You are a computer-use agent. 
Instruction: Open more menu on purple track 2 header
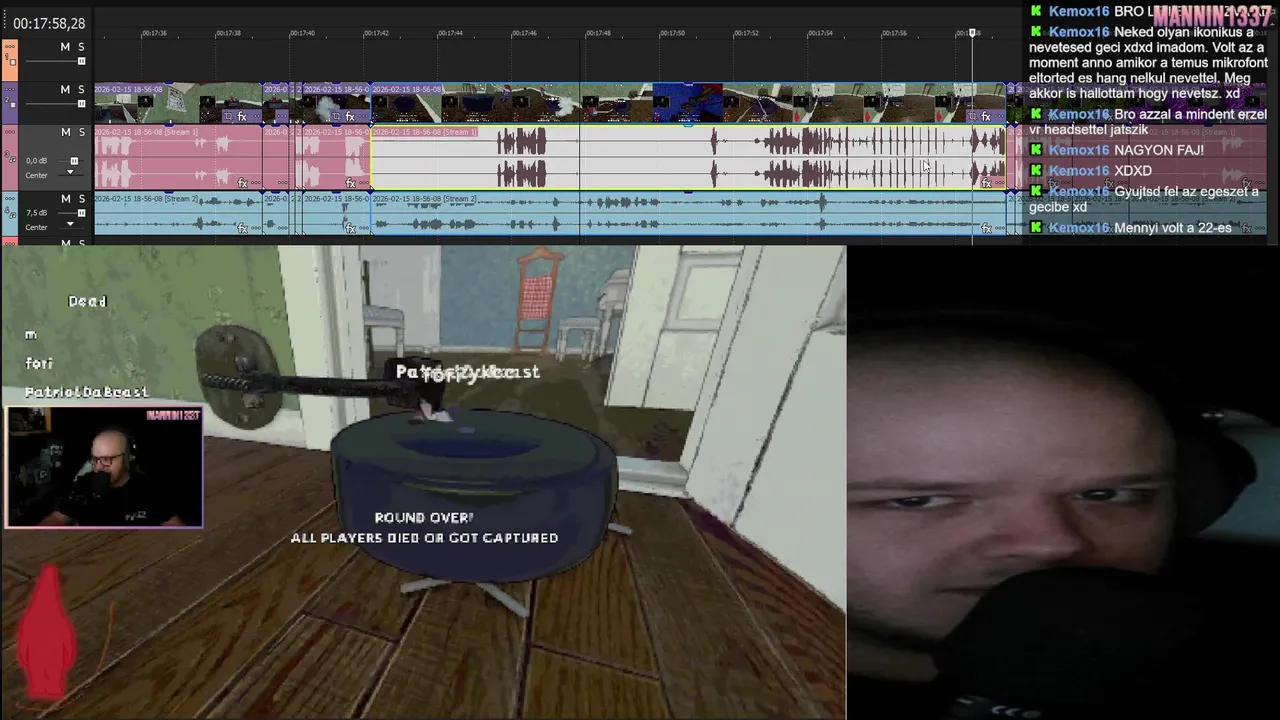[x=10, y=88]
